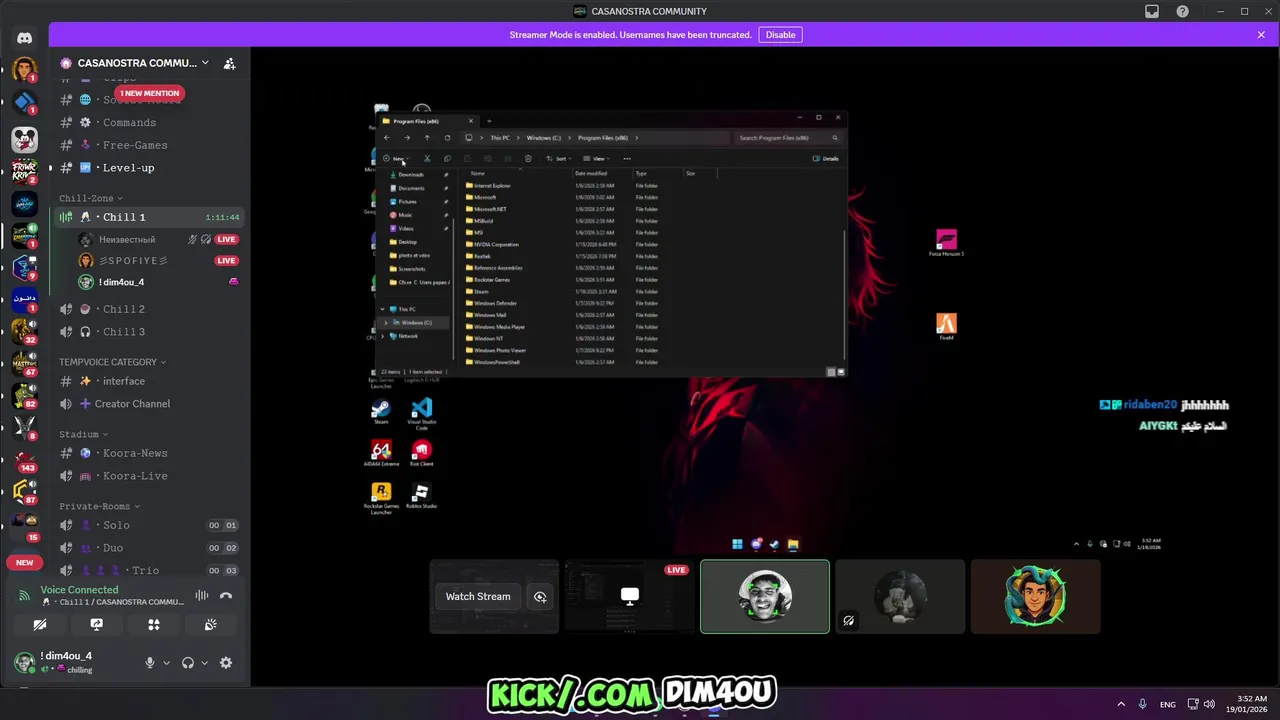This screenshot has height=720, width=1280.
Task: Click the Windows tray microphone icon
Action: [x=1142, y=704]
